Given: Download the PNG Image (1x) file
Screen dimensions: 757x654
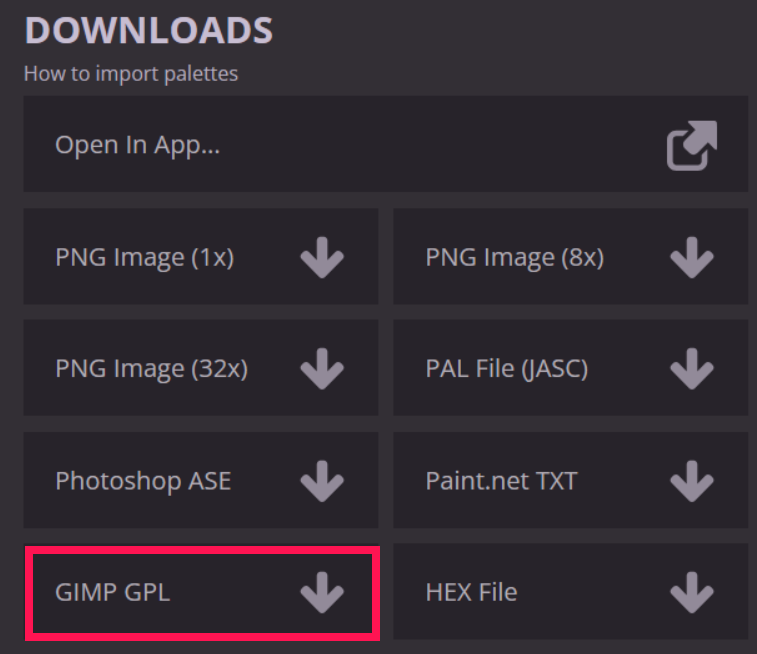Looking at the screenshot, I should pos(201,256).
